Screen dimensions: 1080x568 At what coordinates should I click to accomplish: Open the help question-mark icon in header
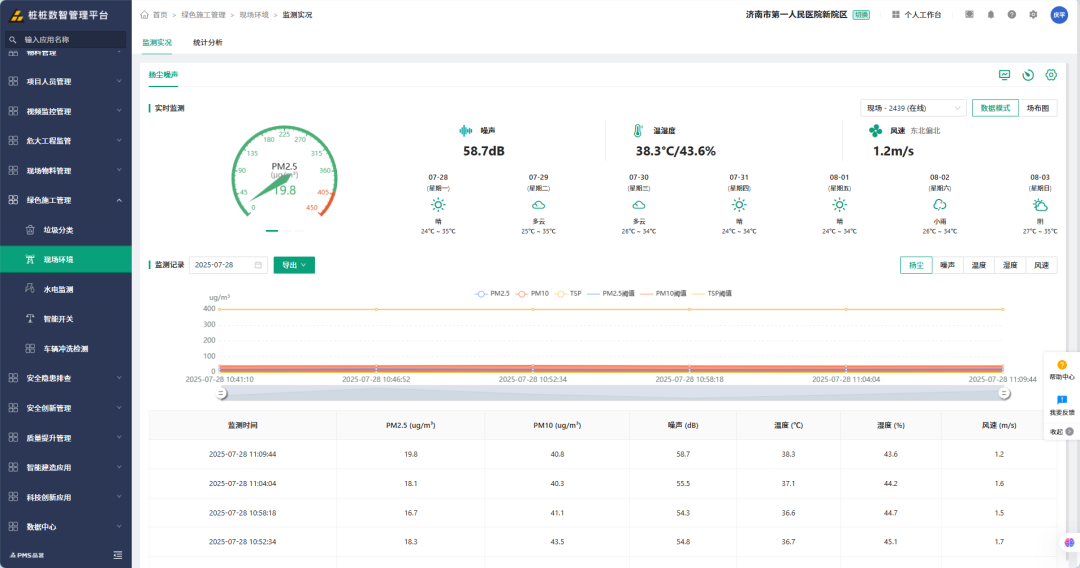(x=1012, y=14)
